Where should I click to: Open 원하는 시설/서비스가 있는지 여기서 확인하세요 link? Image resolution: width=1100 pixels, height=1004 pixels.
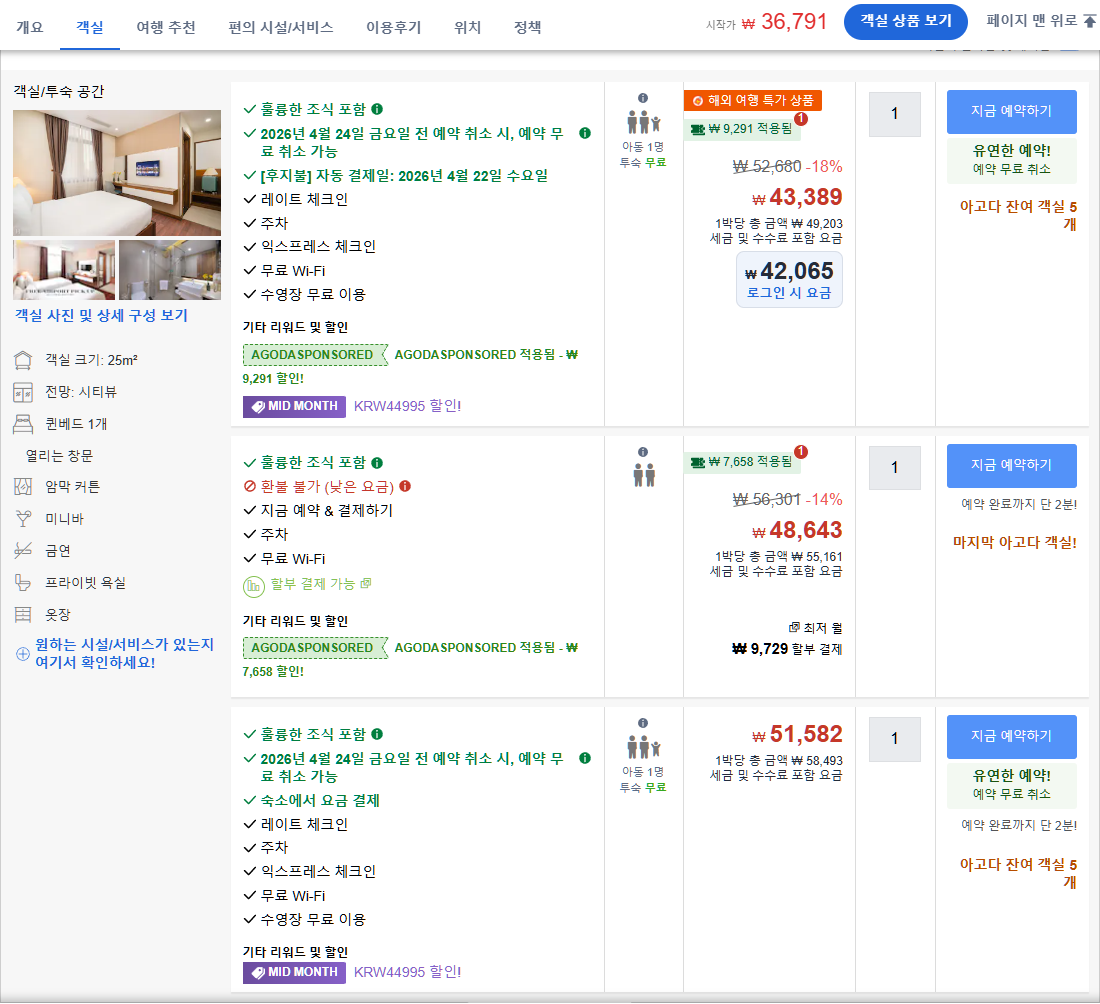coord(124,653)
